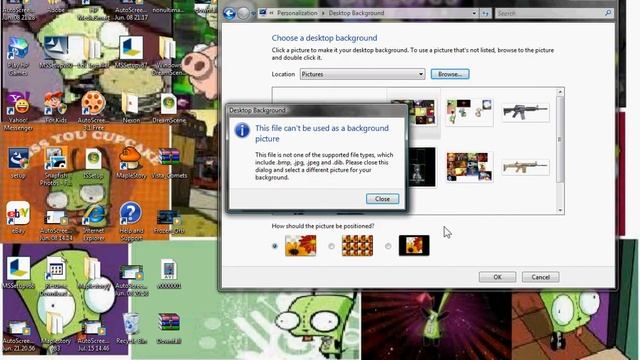640x360 pixels.
Task: Click the picture list scroll-down arrow
Action: pos(560,210)
